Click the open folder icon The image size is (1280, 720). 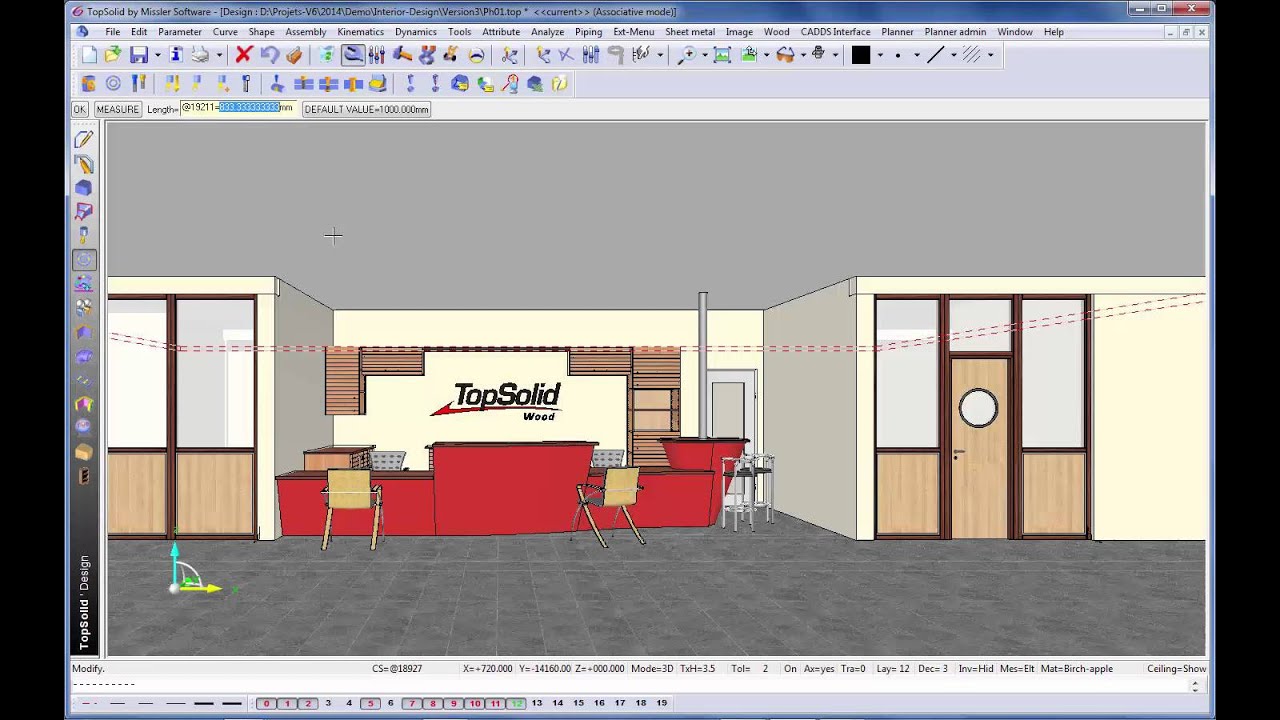[x=113, y=55]
